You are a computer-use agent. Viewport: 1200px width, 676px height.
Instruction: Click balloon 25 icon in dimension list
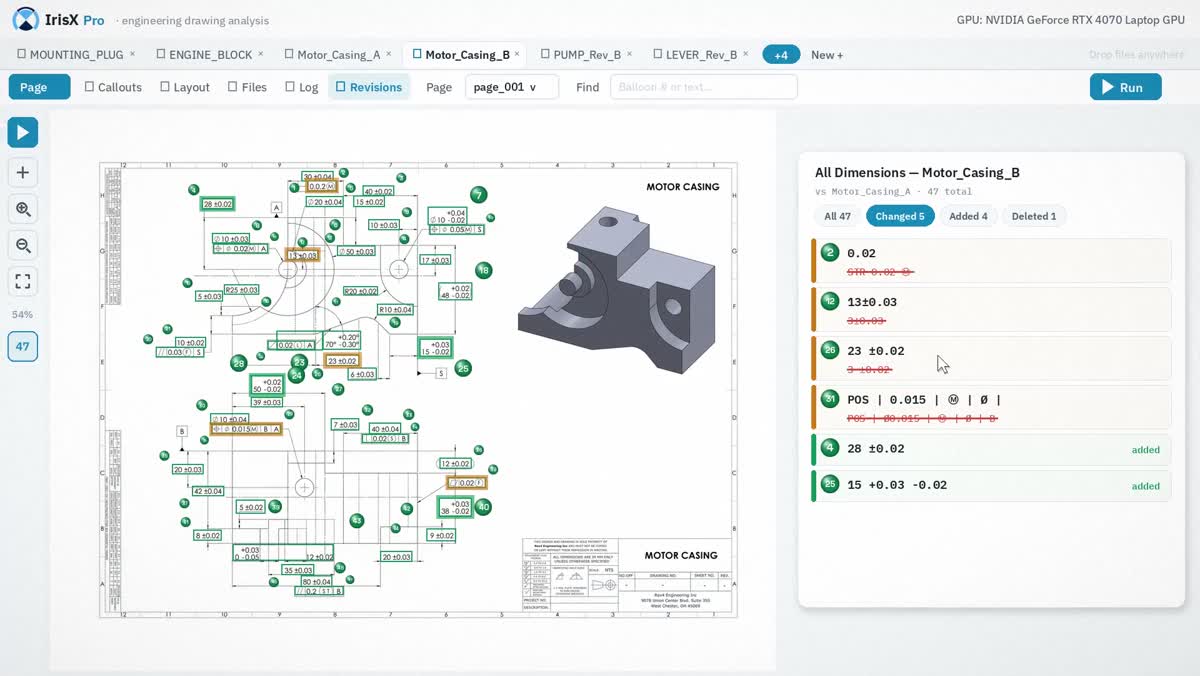pos(829,484)
